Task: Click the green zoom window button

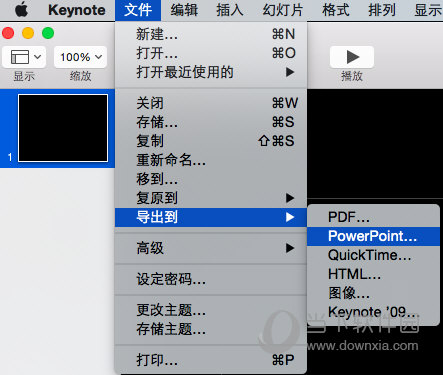Action: [x=48, y=33]
